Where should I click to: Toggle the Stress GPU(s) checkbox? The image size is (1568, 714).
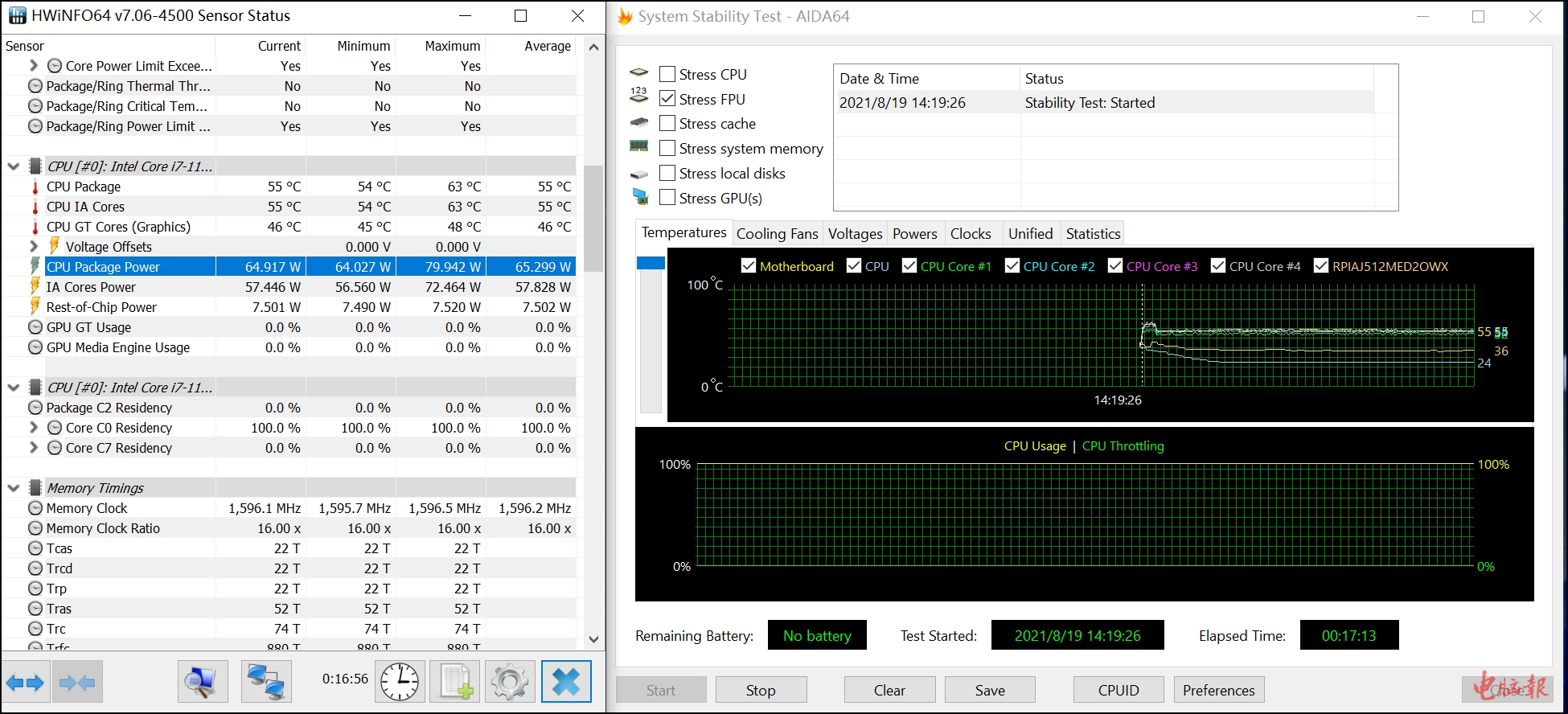click(x=667, y=198)
